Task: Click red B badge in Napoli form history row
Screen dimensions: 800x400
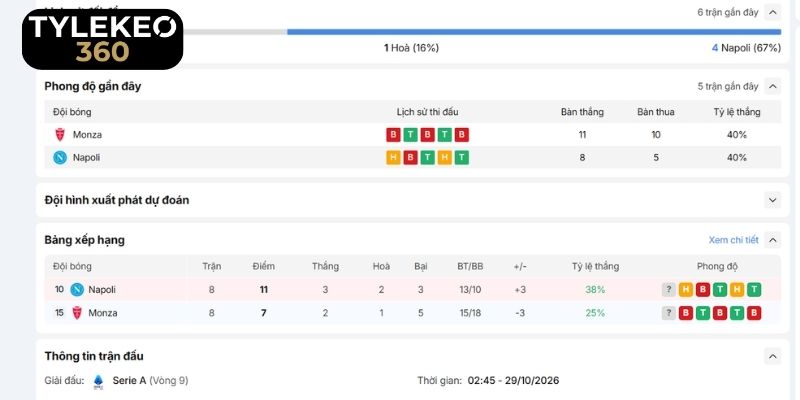Action: tap(410, 158)
